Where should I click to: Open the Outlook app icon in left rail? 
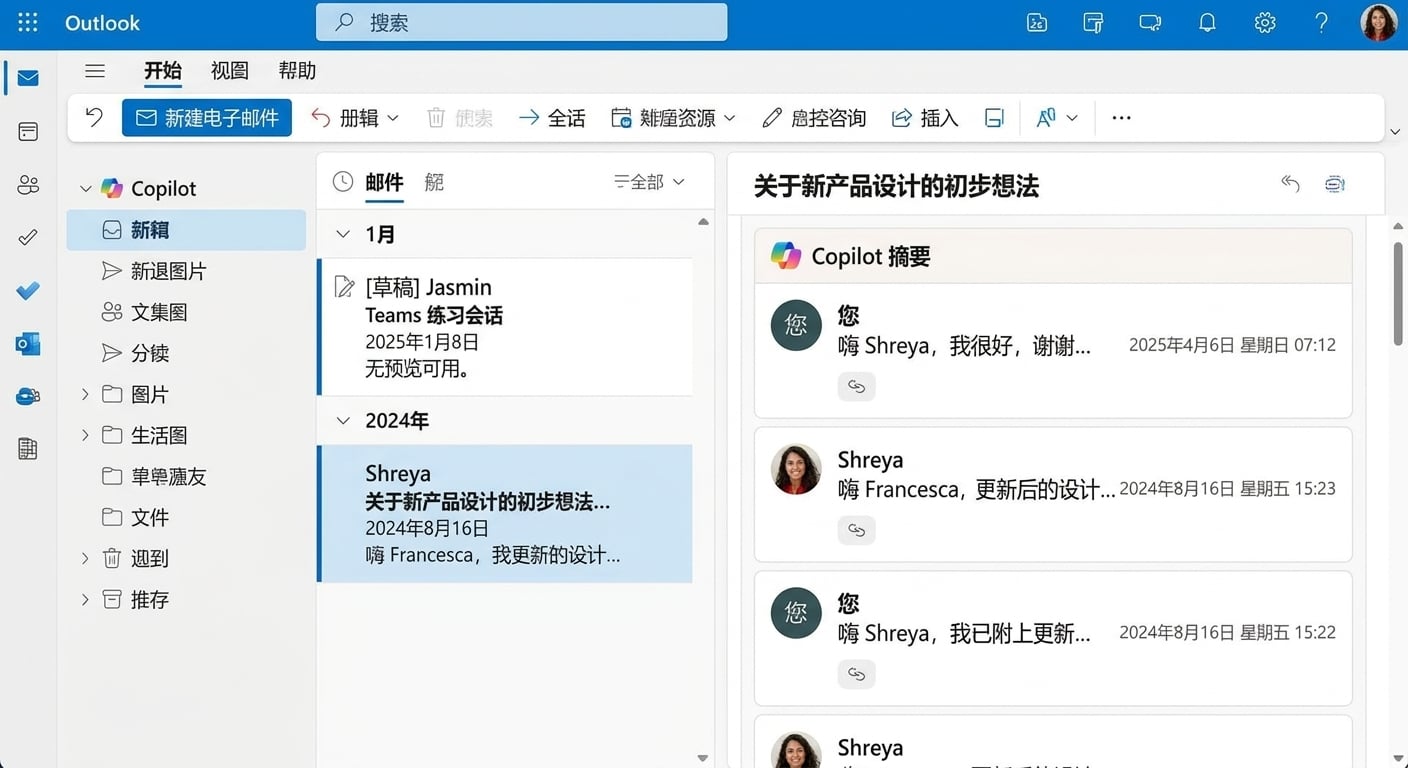pyautogui.click(x=28, y=344)
